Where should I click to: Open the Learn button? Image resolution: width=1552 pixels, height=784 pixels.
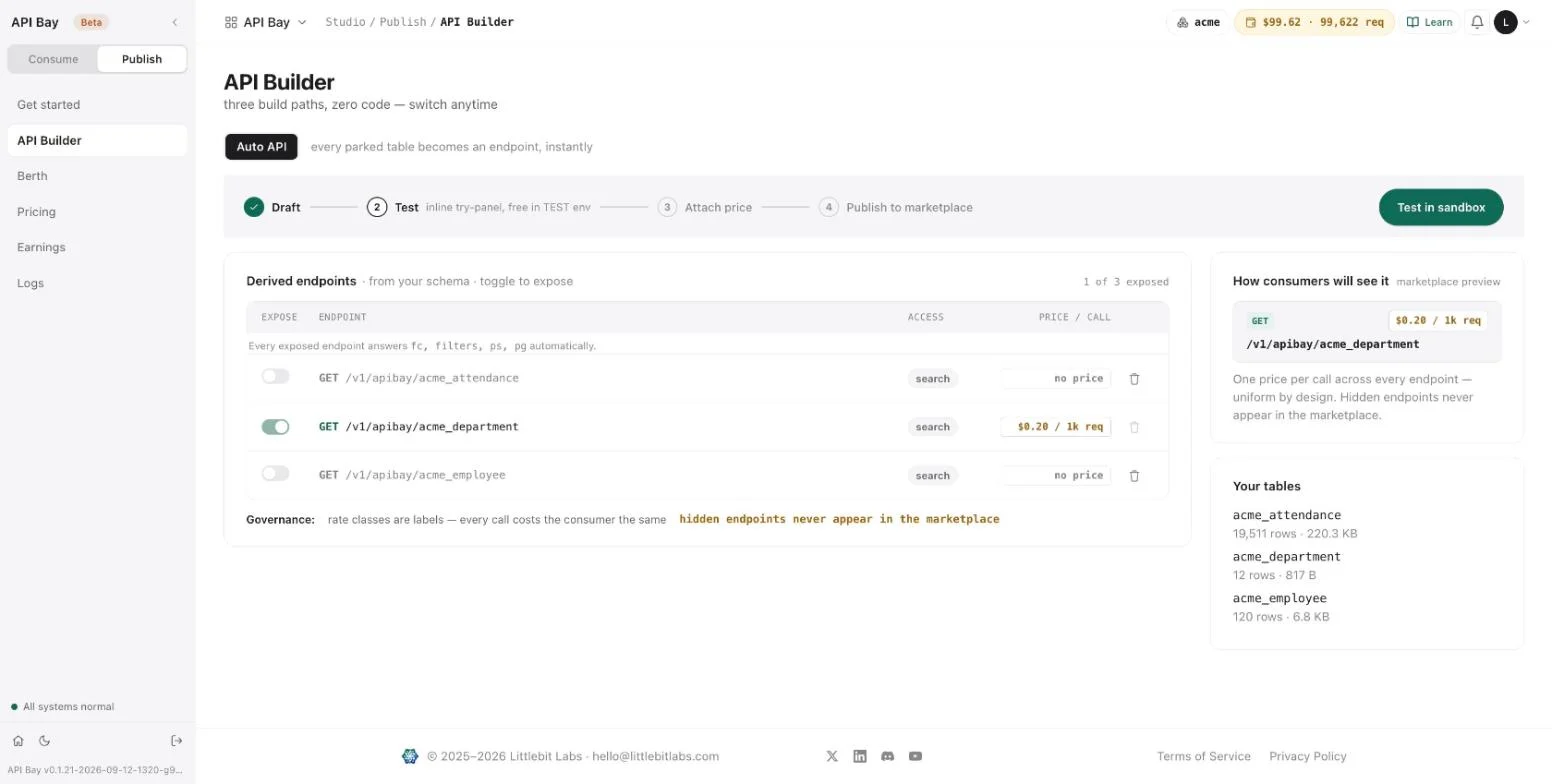[1430, 22]
